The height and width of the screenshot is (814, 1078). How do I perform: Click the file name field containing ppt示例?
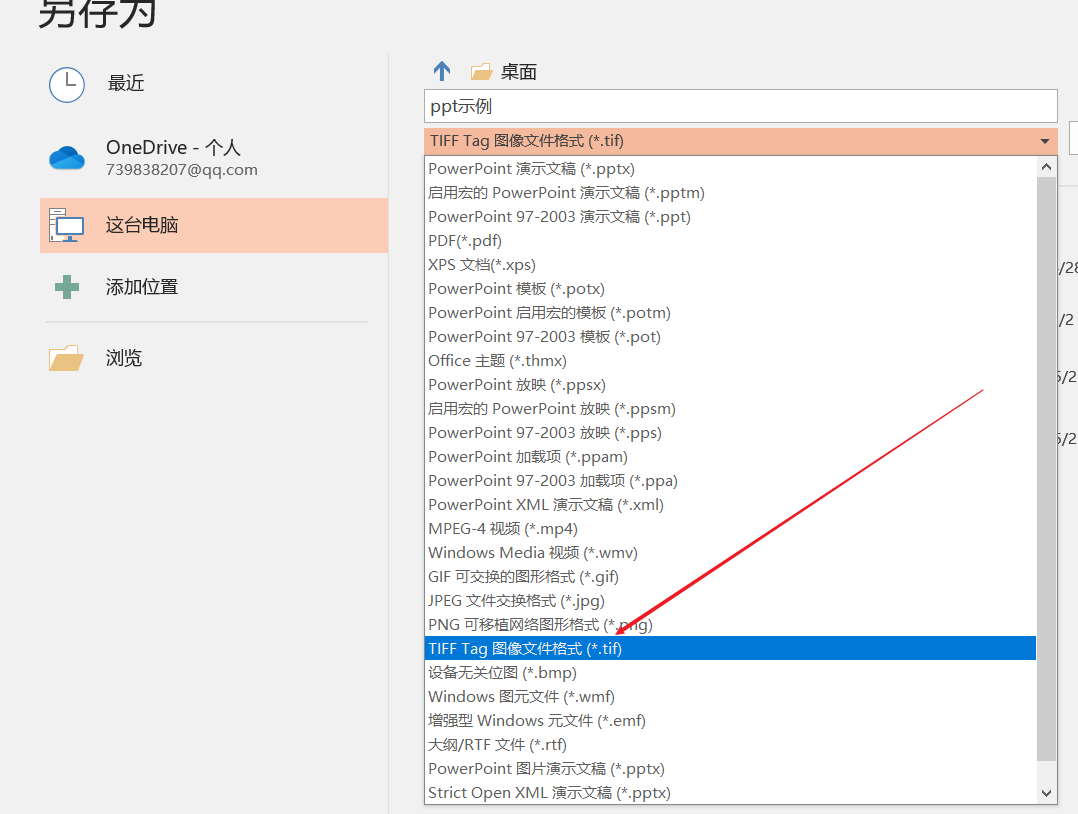[740, 106]
